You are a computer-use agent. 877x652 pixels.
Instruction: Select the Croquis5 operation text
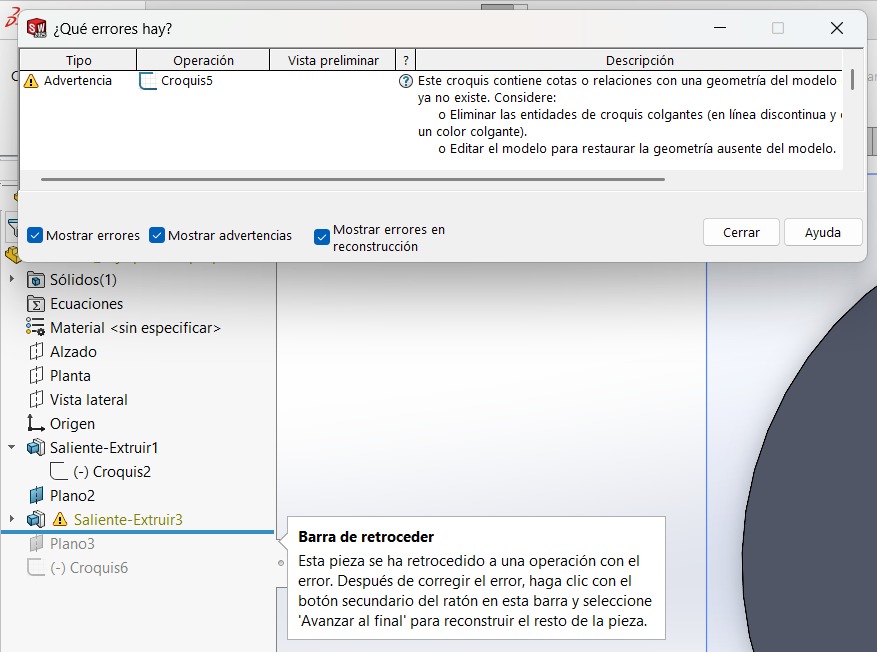pyautogui.click(x=187, y=81)
